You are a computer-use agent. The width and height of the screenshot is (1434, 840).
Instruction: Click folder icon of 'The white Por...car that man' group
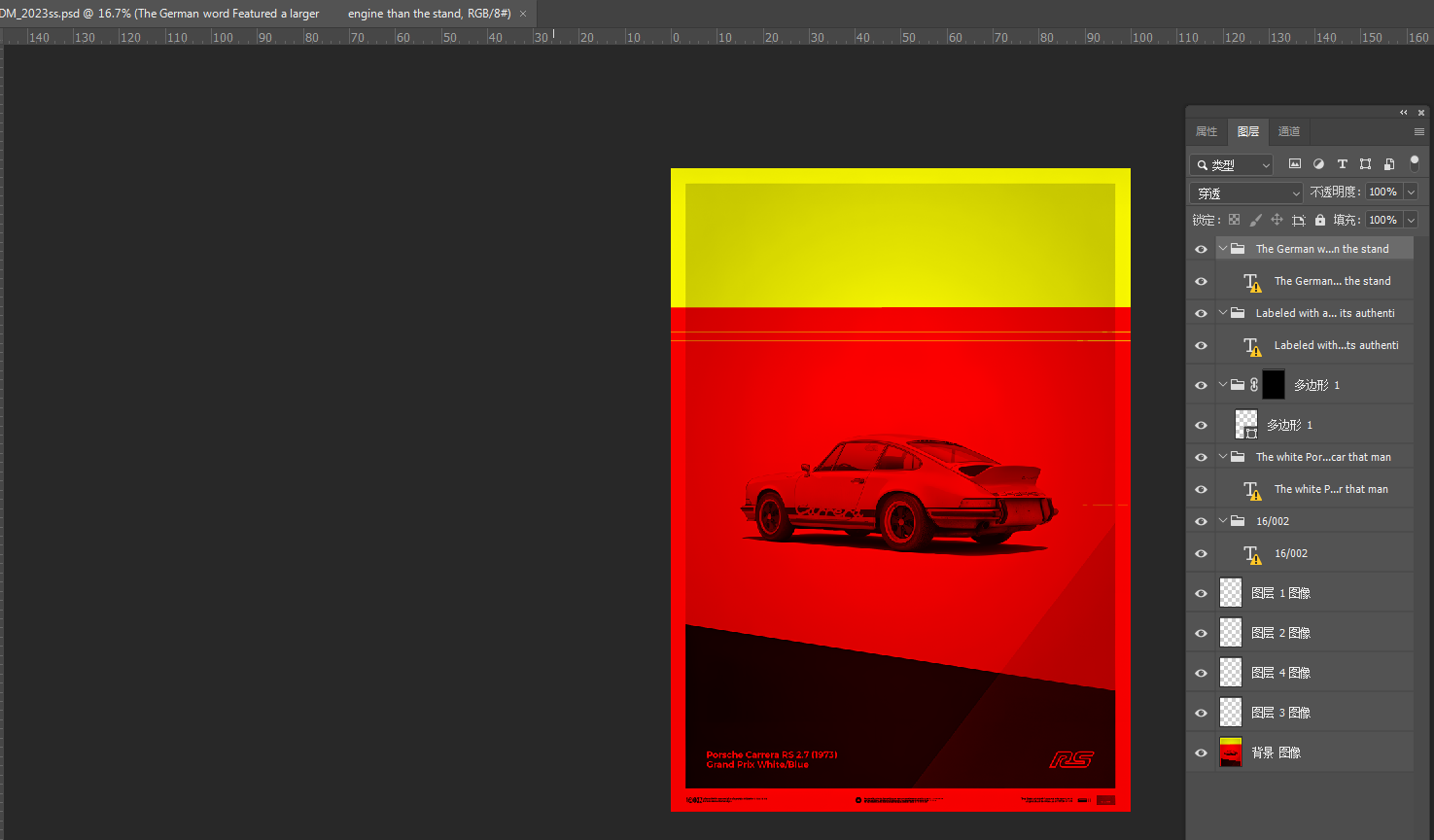pyautogui.click(x=1238, y=457)
